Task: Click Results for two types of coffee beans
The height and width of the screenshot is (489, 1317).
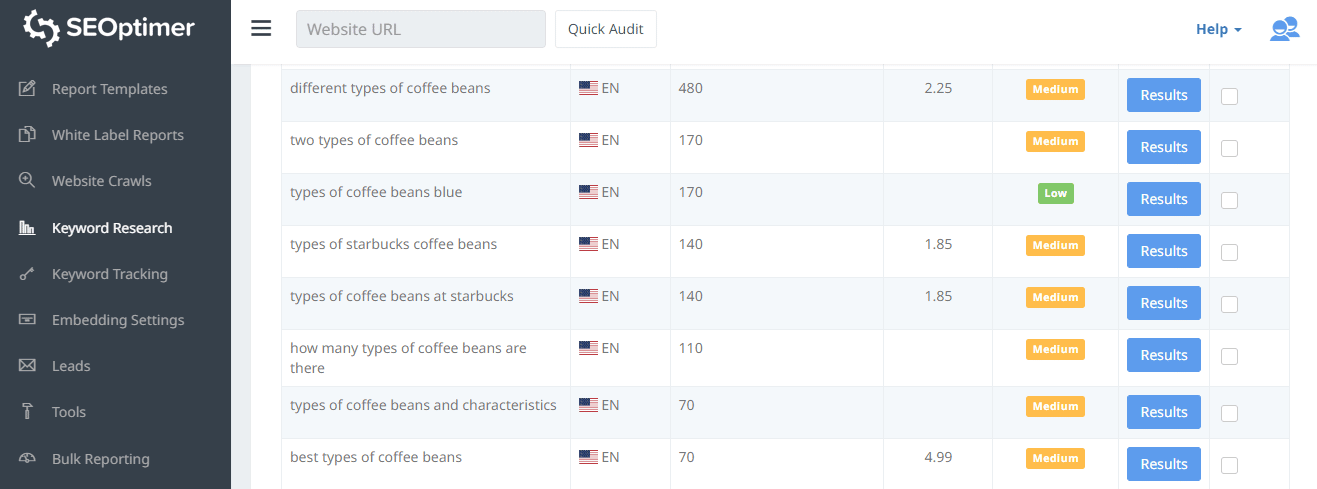Action: pos(1163,147)
